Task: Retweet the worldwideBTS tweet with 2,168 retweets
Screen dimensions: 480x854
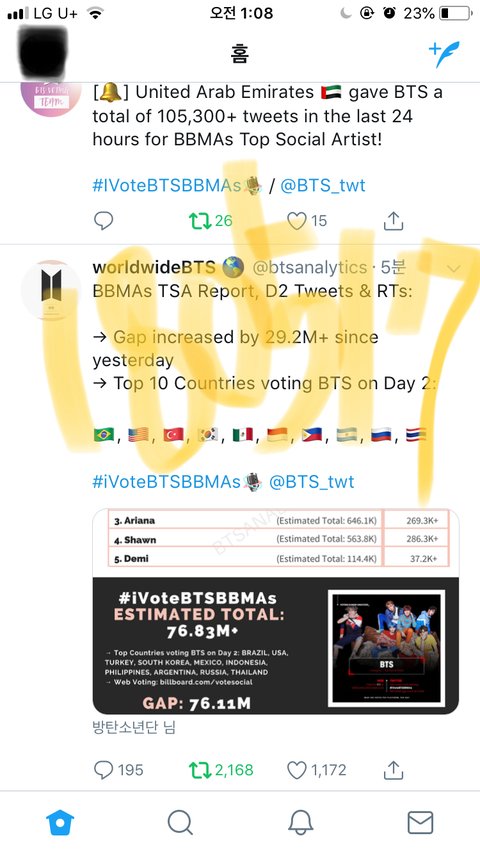Action: [x=221, y=770]
